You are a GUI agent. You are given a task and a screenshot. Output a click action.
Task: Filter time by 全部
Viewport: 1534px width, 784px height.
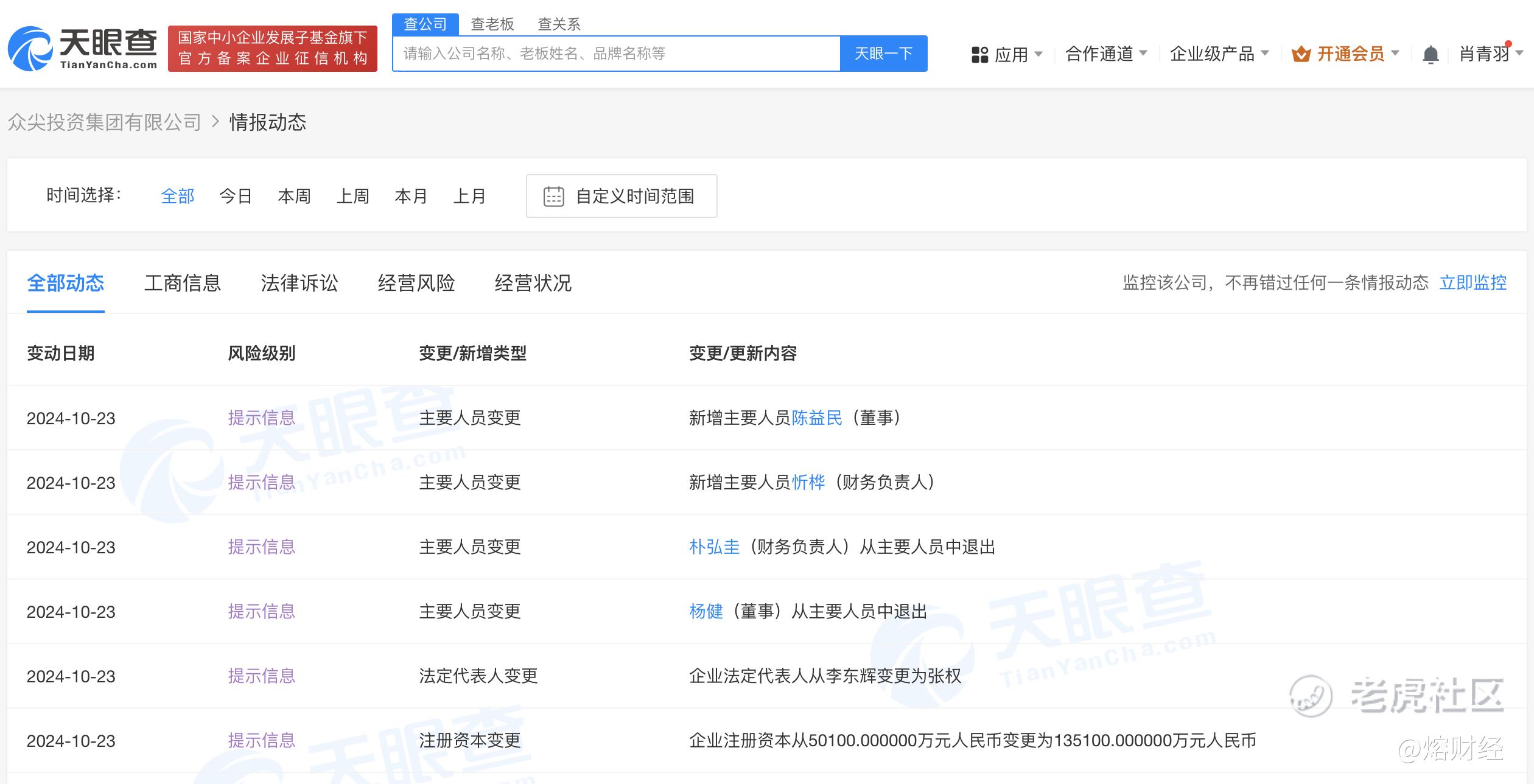tap(178, 196)
